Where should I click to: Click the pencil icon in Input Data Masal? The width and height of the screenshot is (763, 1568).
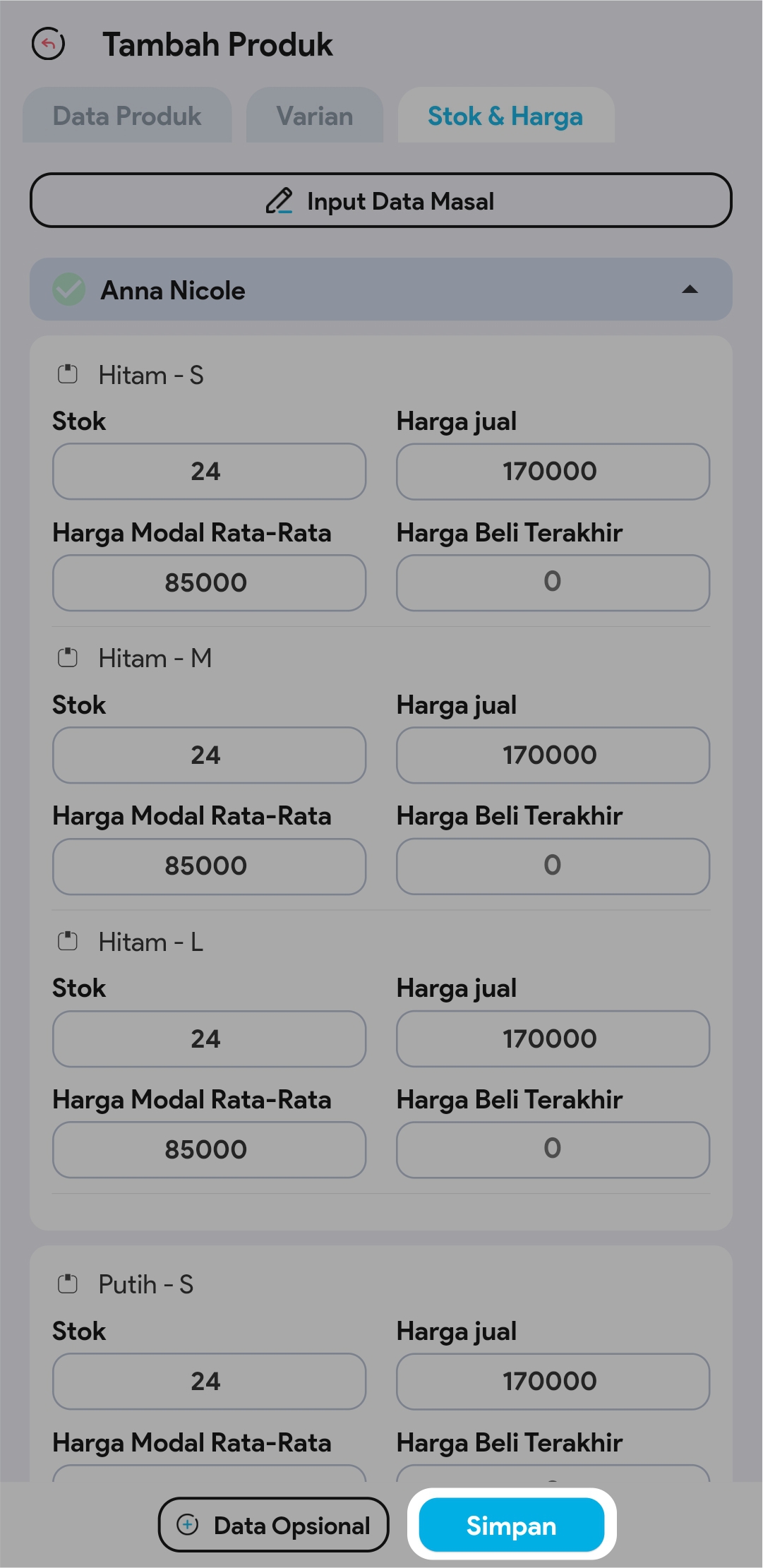point(279,201)
